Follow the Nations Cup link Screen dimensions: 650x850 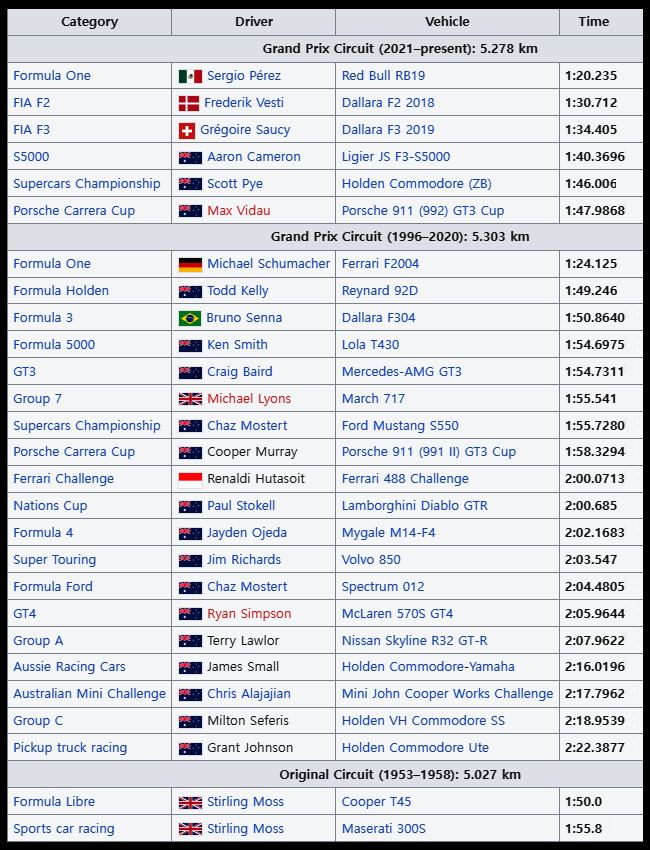point(50,506)
